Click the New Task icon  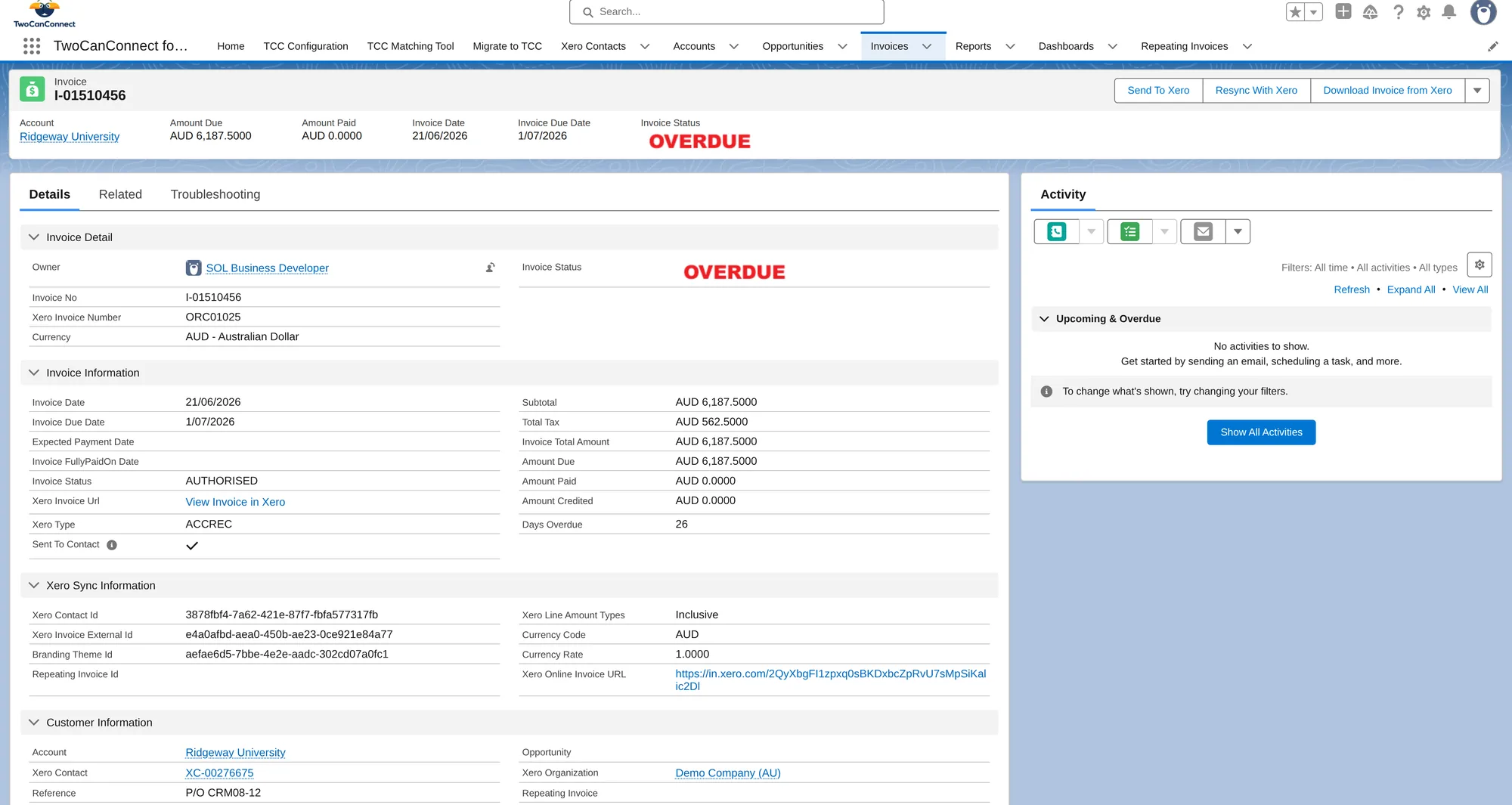1130,231
